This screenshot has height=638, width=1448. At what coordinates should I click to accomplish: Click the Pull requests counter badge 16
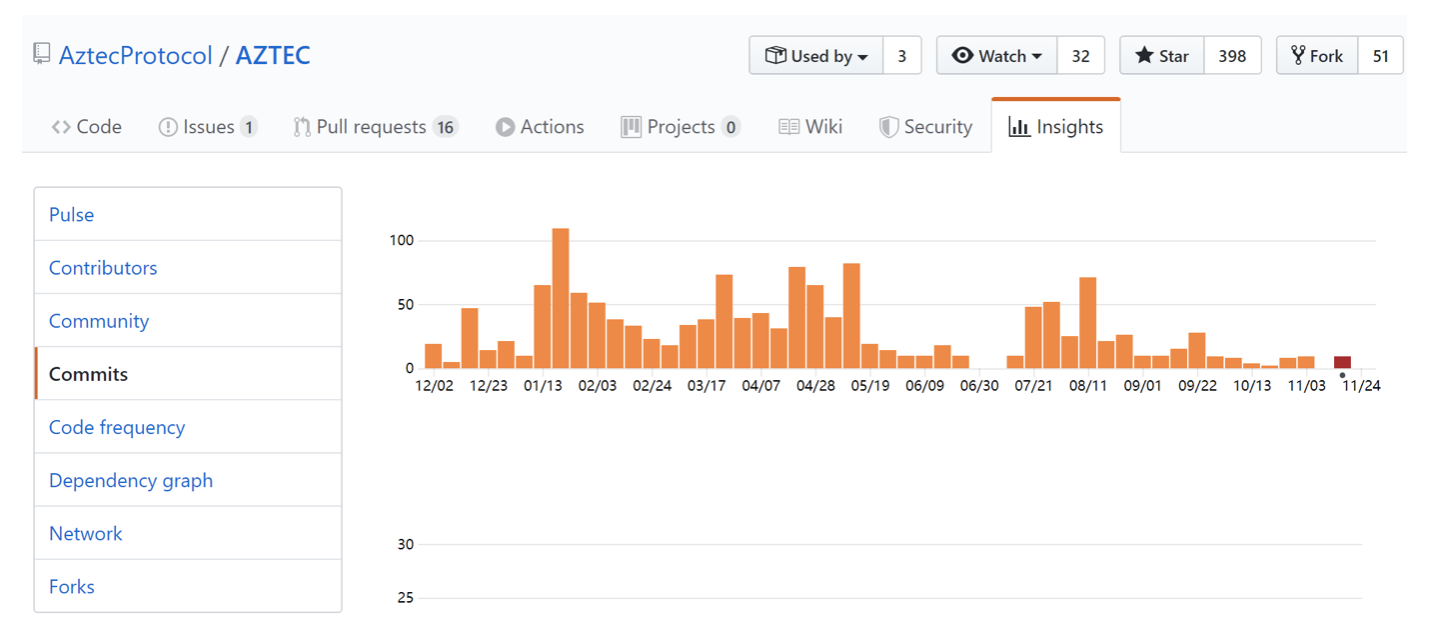click(x=446, y=127)
